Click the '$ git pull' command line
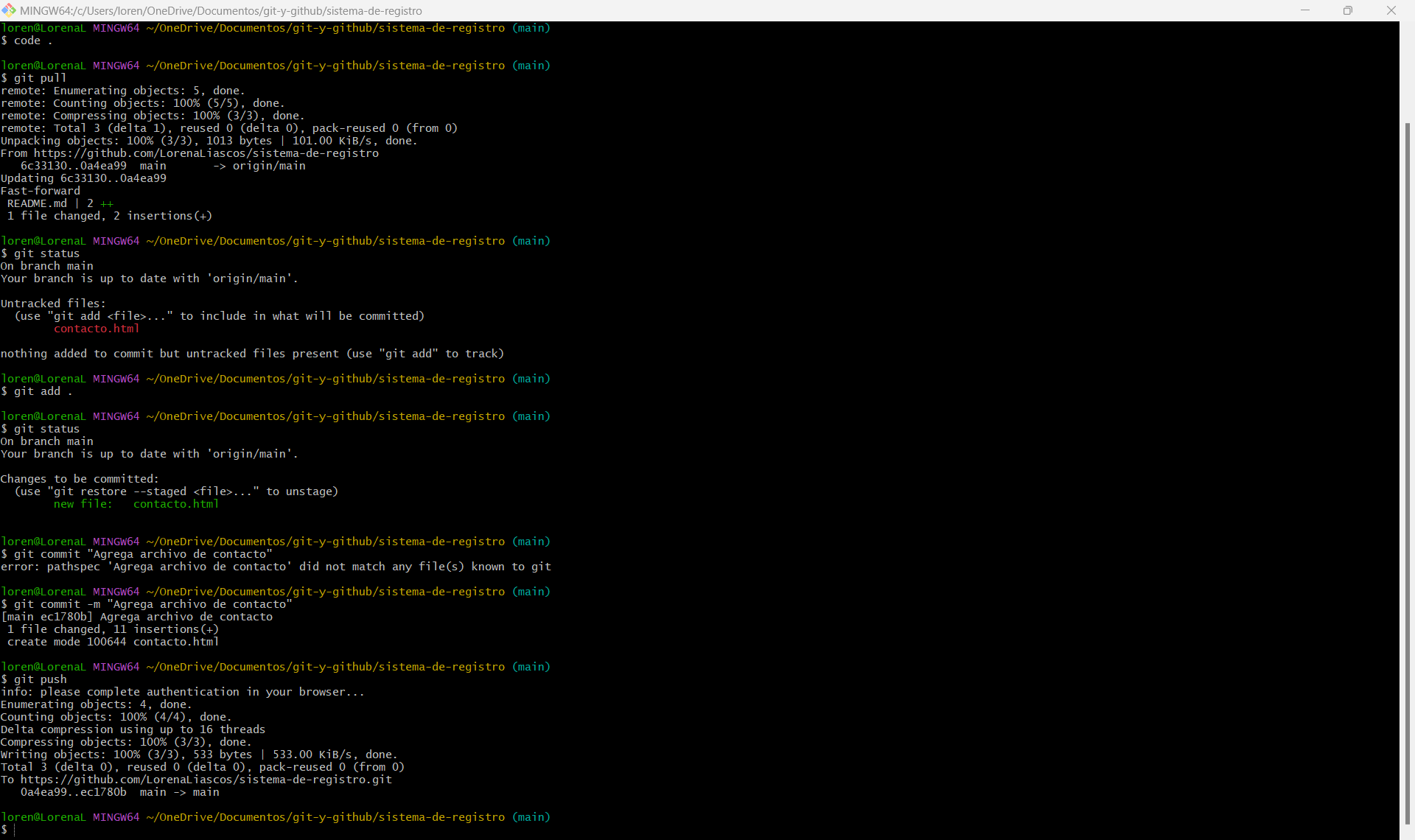1415x840 pixels. click(x=34, y=78)
